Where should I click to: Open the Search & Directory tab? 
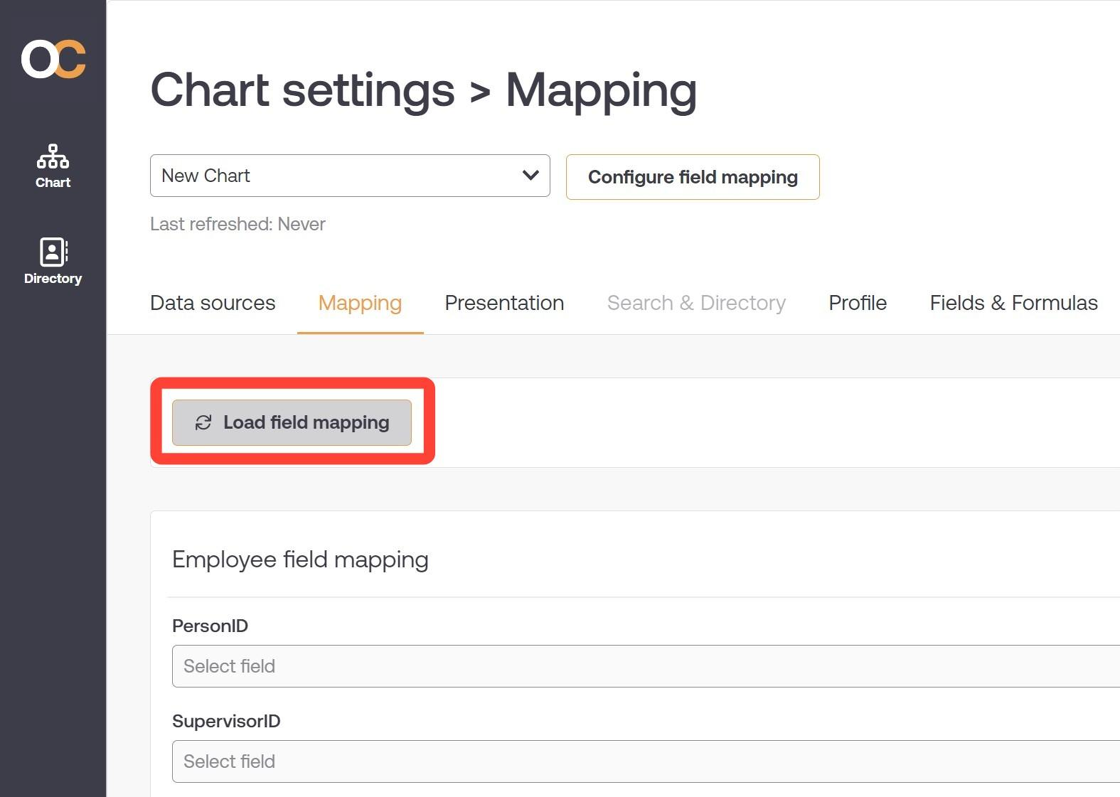[x=696, y=303]
